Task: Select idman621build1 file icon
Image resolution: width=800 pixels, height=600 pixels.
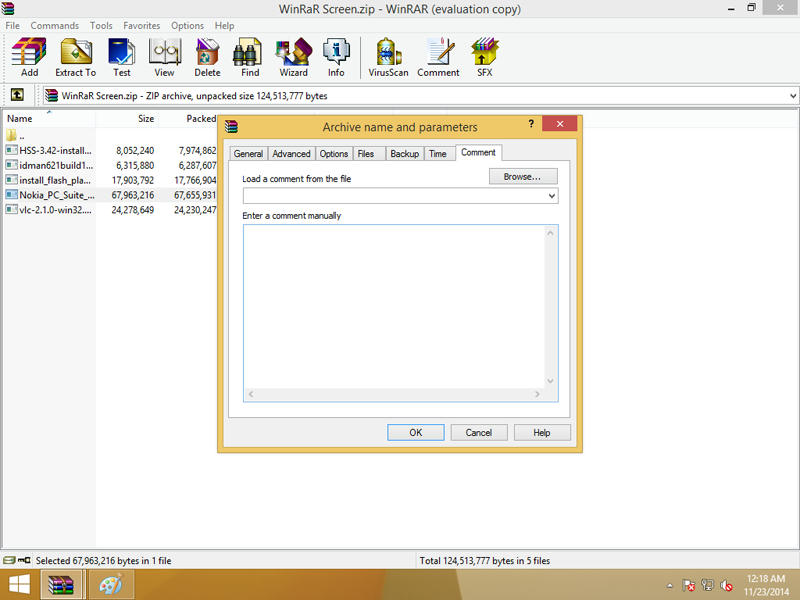Action: tap(11, 165)
